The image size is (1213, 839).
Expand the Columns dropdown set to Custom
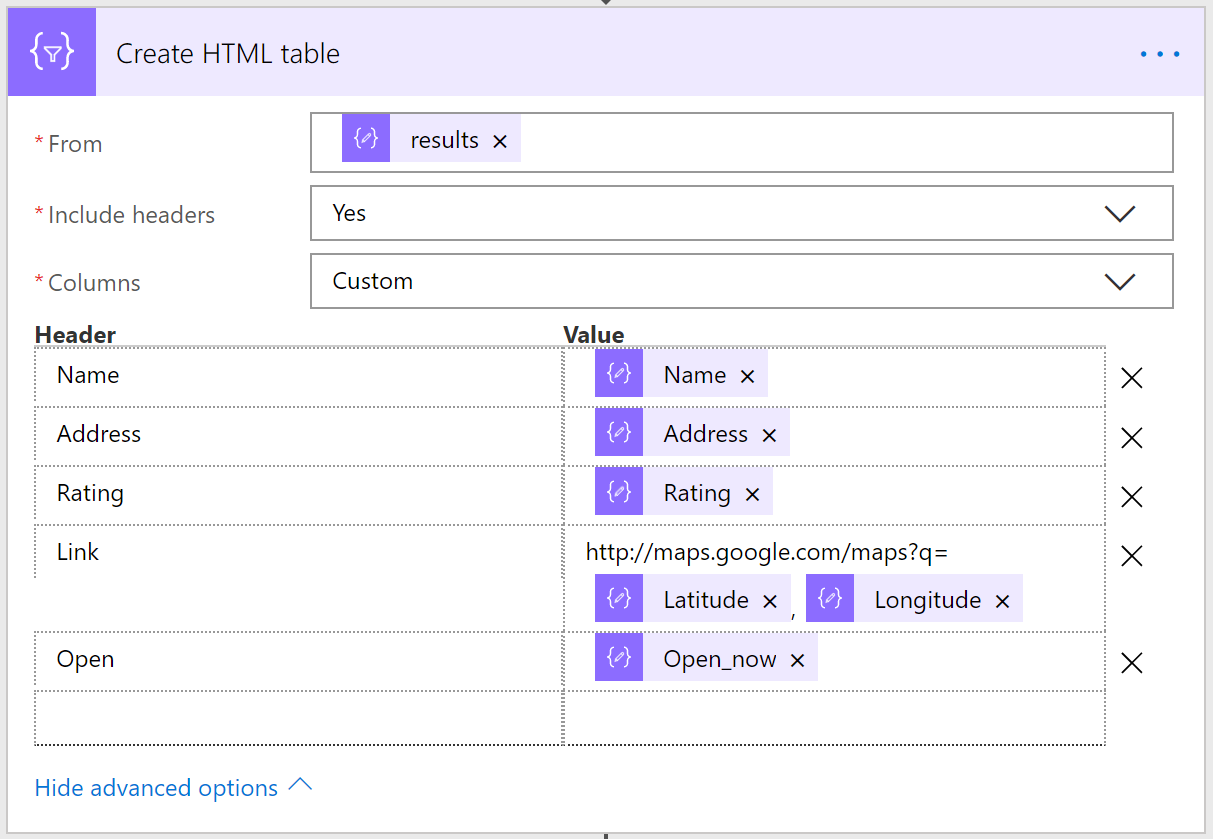[x=1119, y=282]
